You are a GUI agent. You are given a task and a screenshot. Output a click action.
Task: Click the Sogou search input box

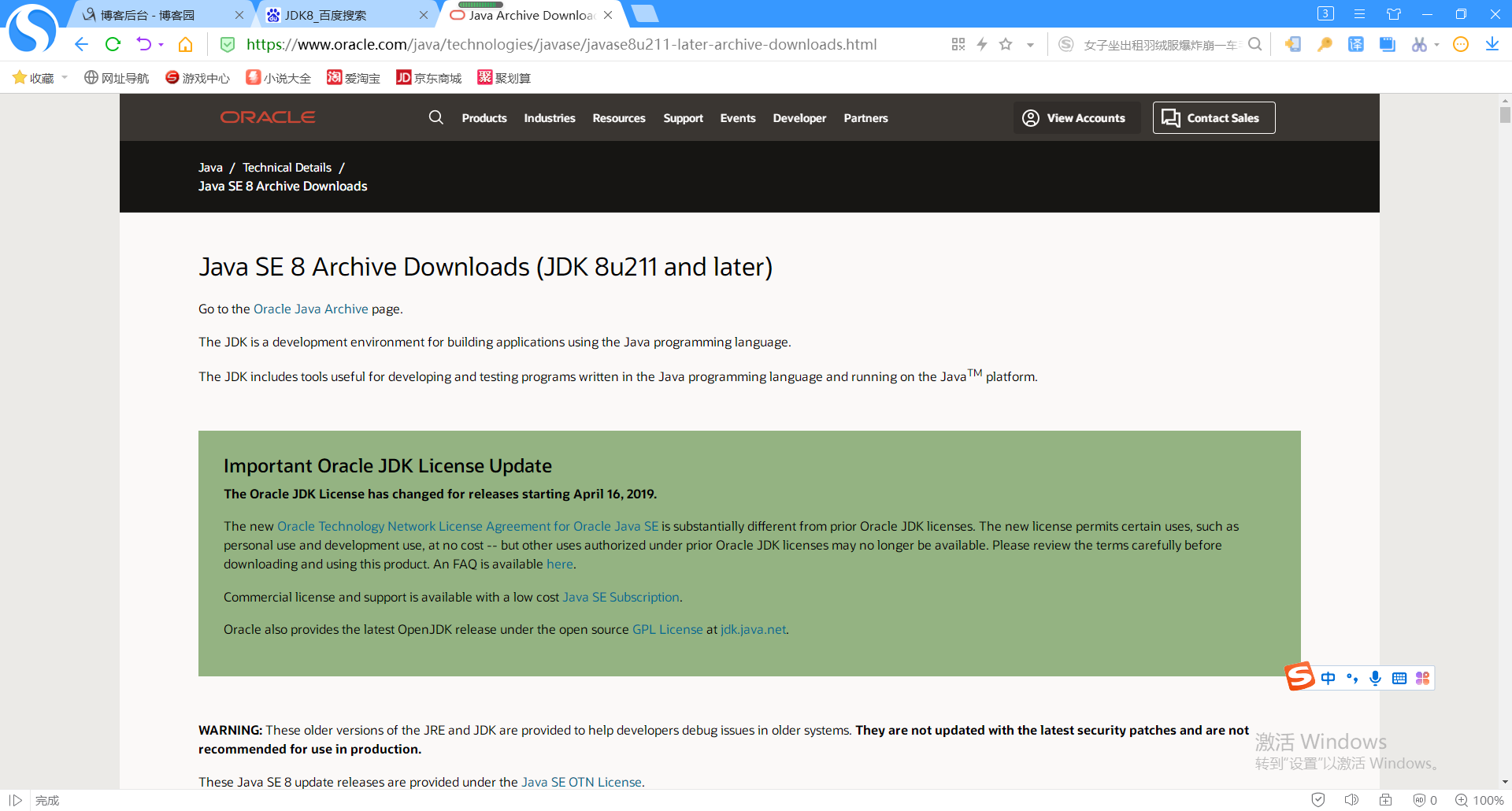(x=1162, y=45)
